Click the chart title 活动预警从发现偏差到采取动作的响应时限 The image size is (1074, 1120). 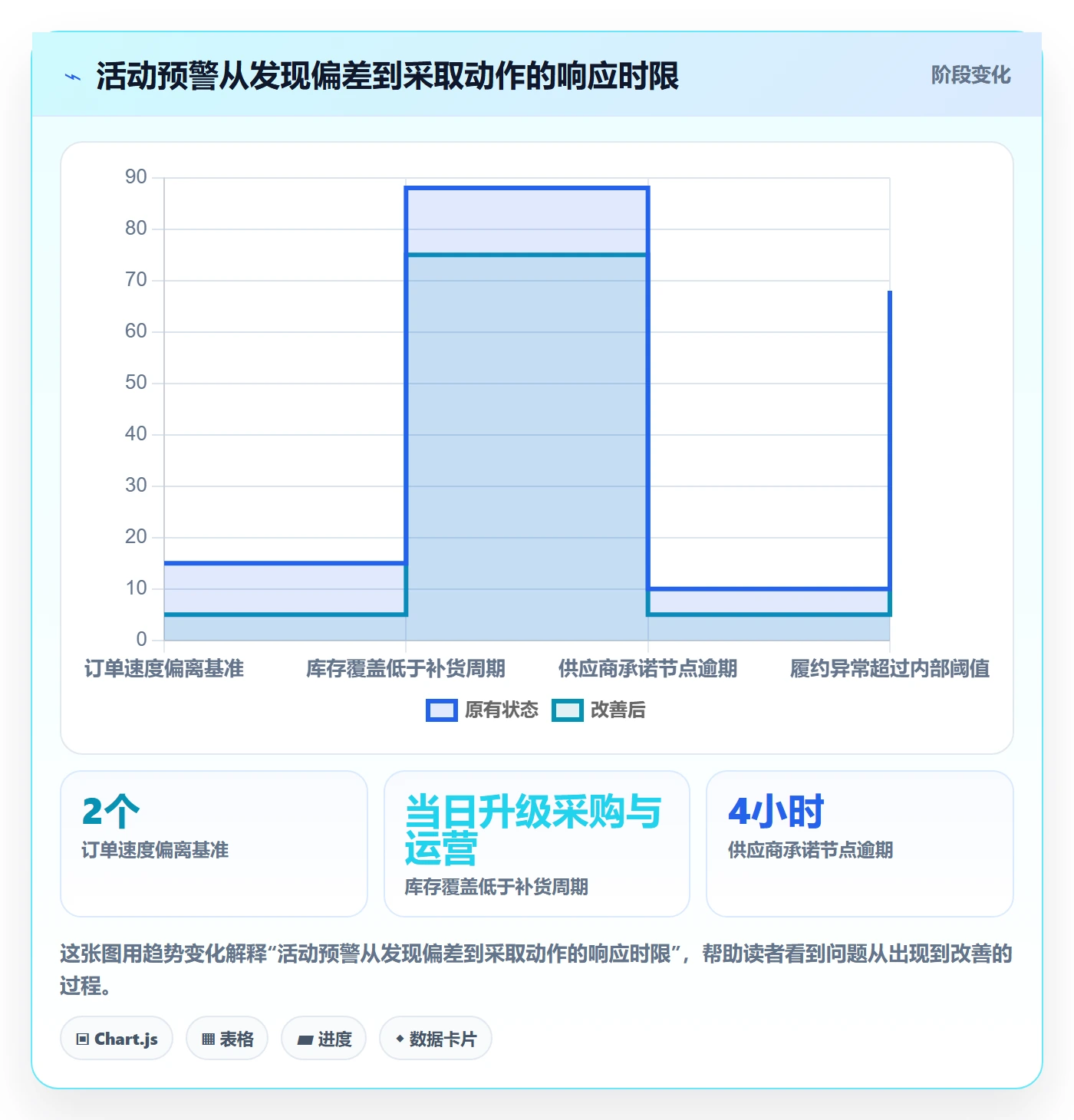click(387, 76)
